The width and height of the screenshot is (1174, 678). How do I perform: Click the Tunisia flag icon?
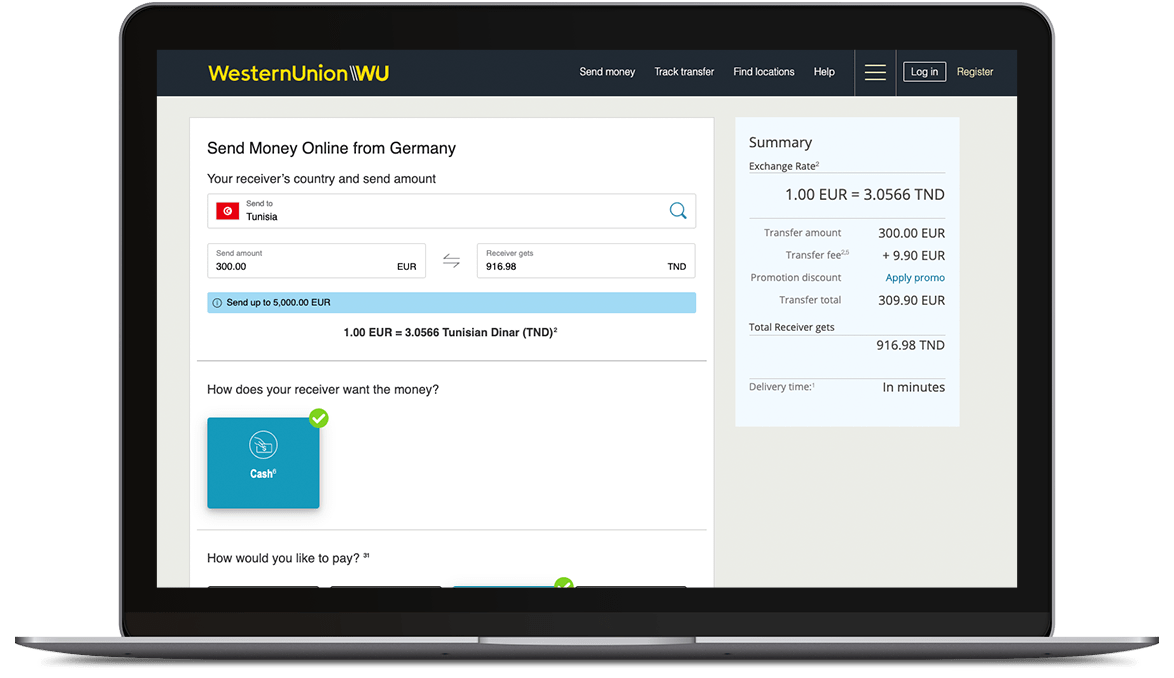[x=228, y=211]
